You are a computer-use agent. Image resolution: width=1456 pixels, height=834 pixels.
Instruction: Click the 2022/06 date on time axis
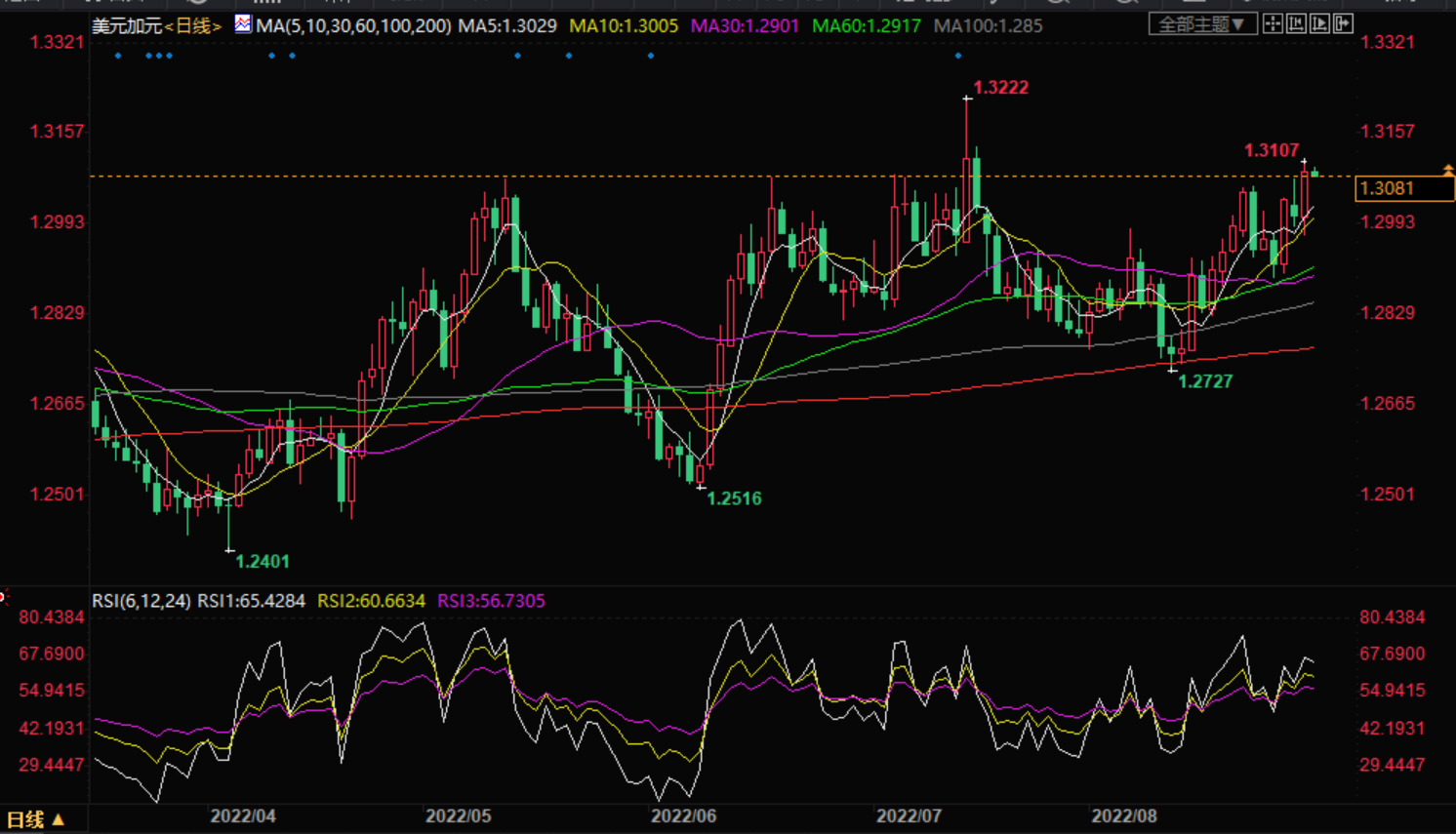[683, 815]
